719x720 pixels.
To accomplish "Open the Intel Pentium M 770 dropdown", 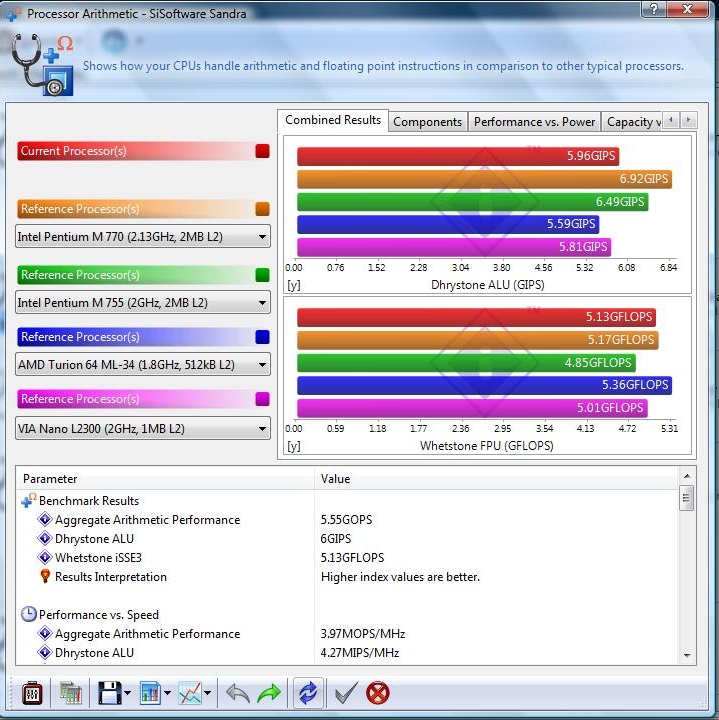I will 143,237.
